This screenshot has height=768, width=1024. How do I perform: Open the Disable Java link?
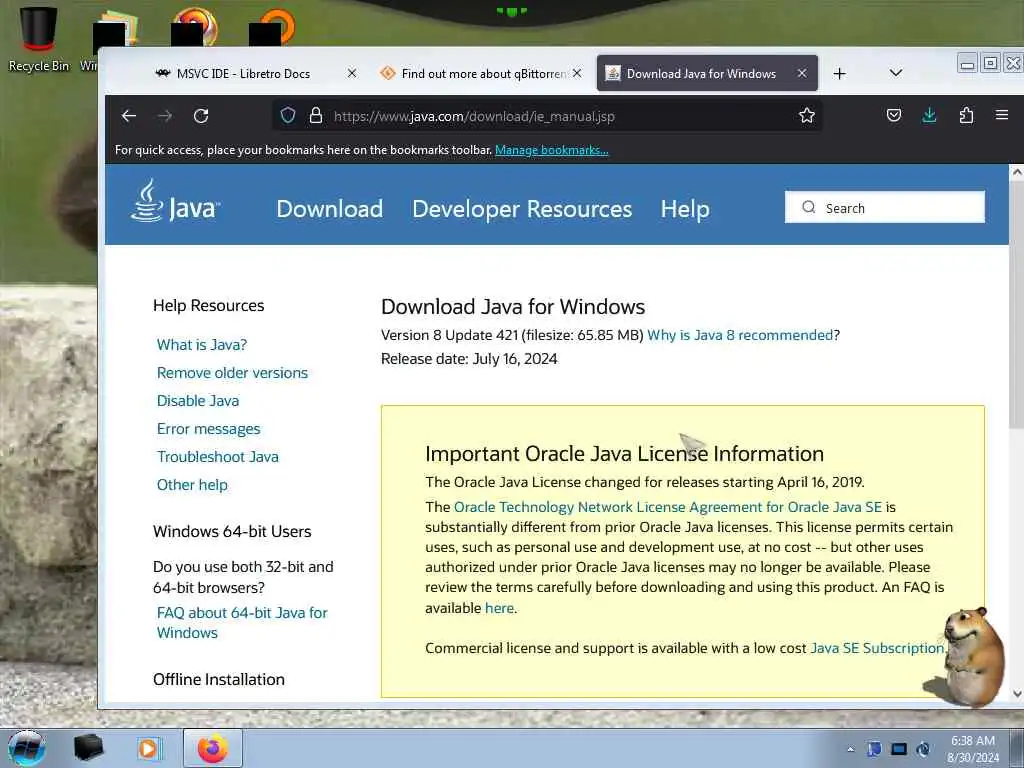point(198,401)
